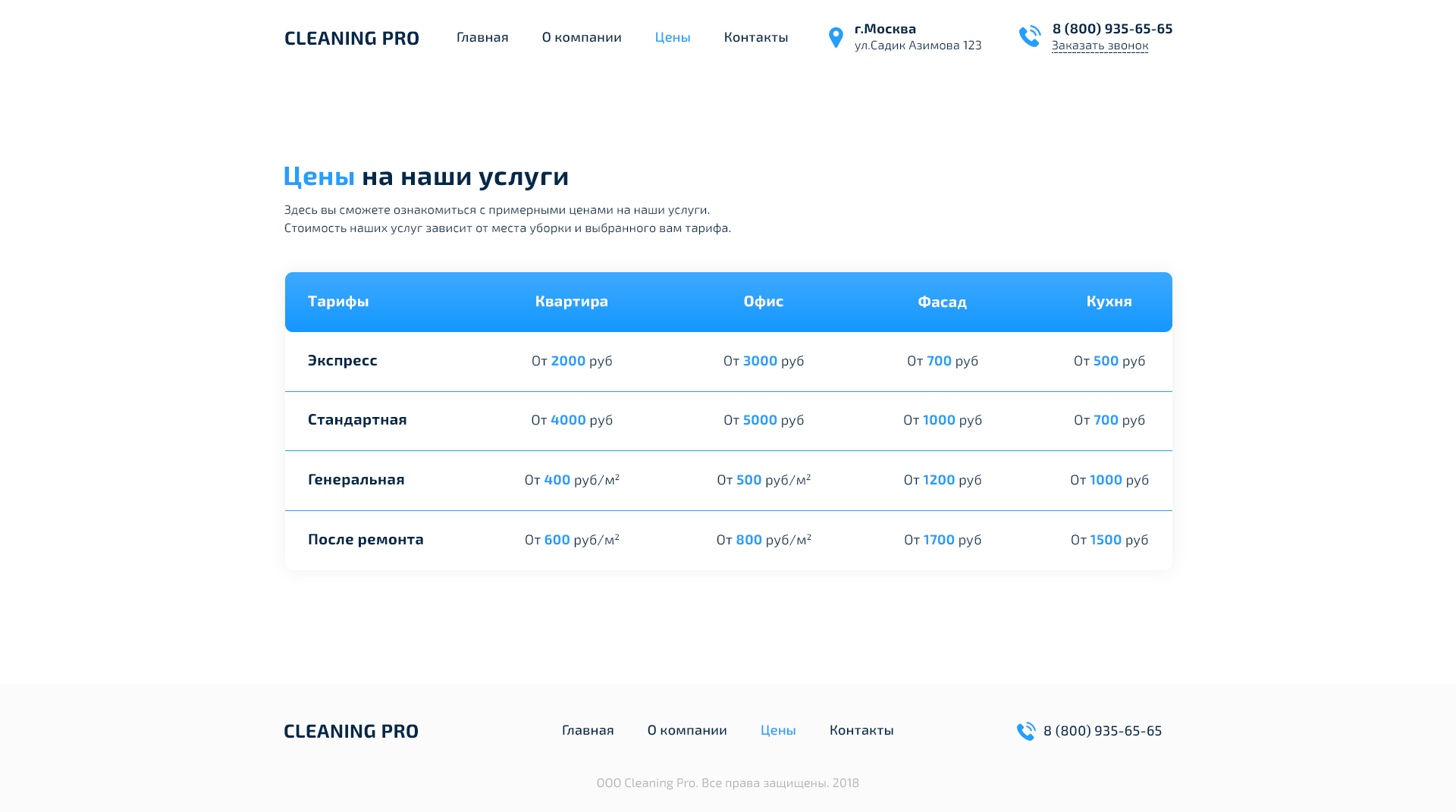Click the Заказать звонок link

[1100, 45]
